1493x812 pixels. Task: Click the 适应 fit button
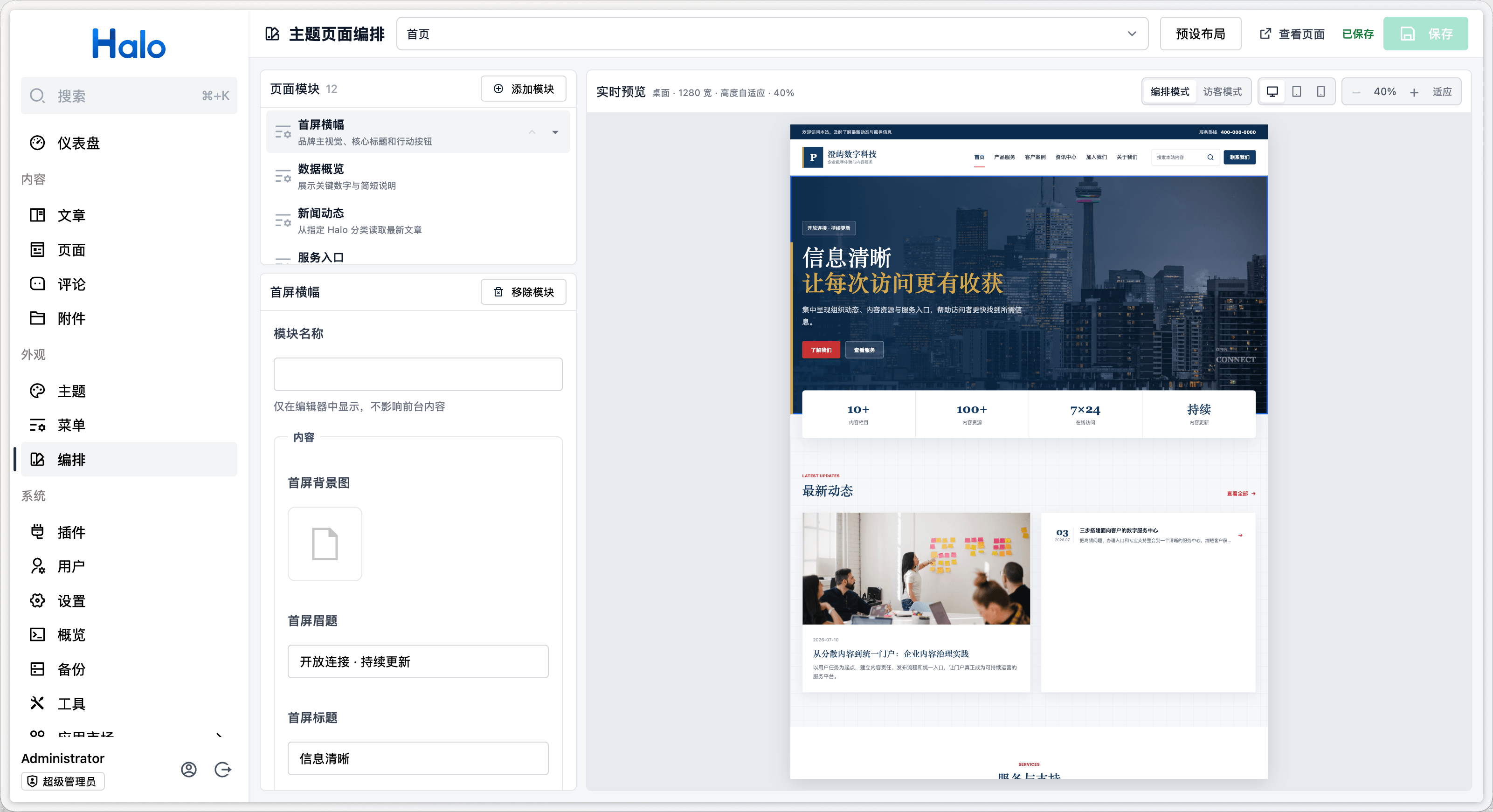point(1442,91)
